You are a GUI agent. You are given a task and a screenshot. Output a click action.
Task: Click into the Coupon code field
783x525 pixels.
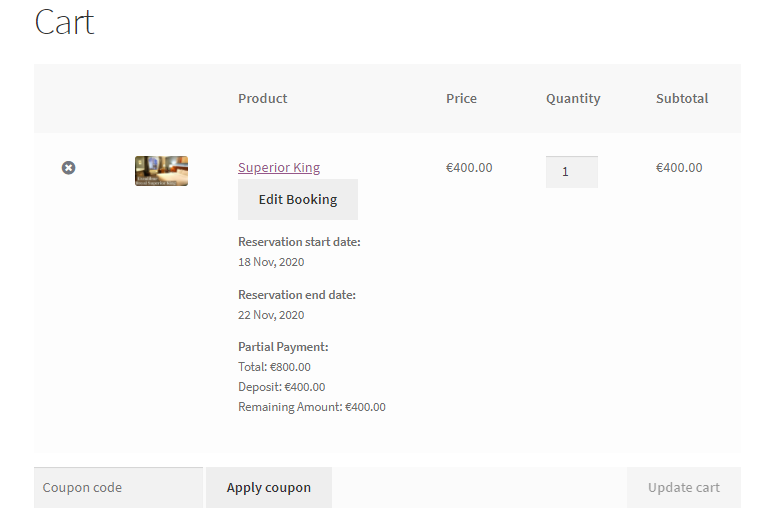118,488
